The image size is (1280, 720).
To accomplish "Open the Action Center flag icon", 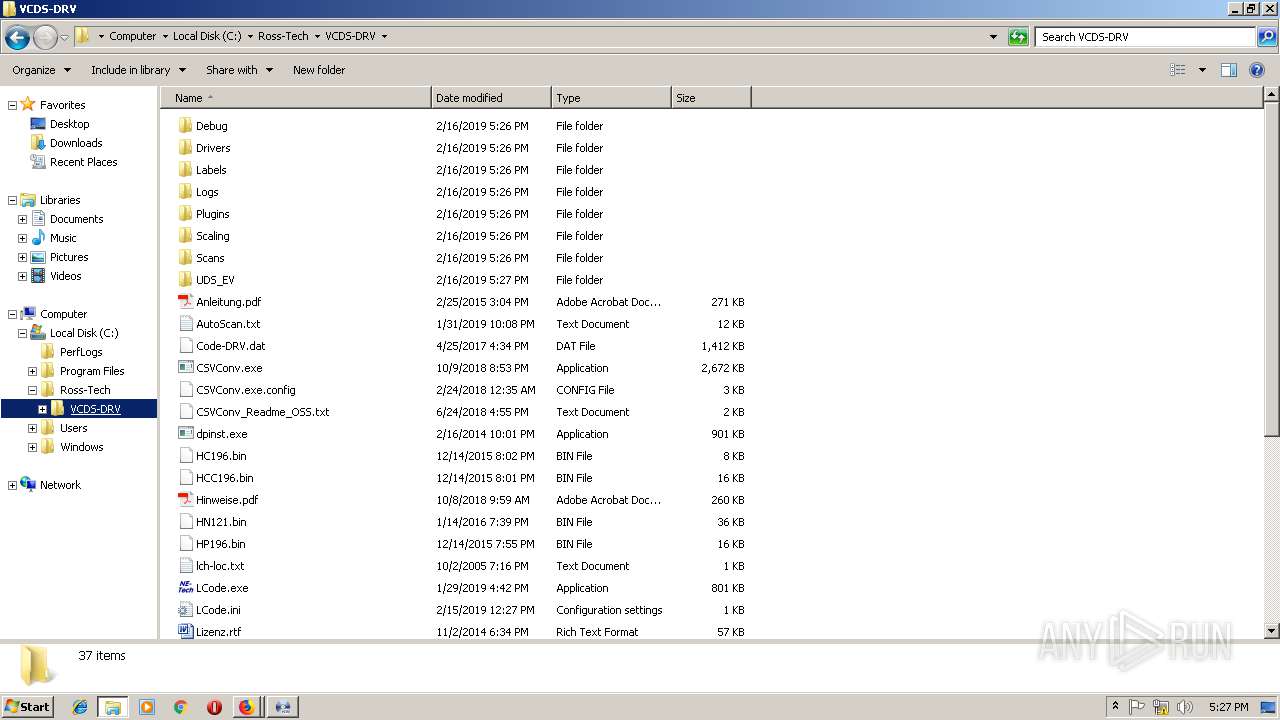I will (1137, 707).
